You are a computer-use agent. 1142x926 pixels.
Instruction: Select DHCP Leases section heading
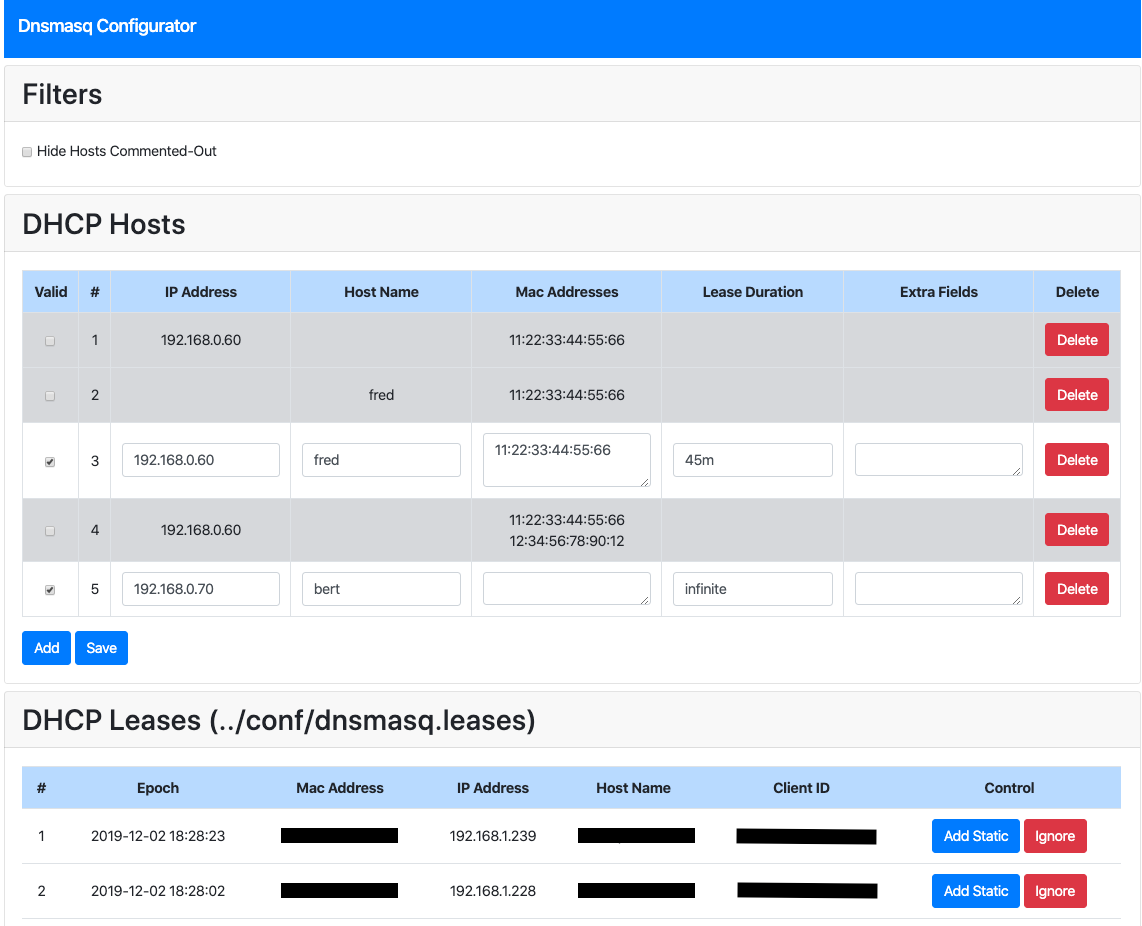(279, 721)
